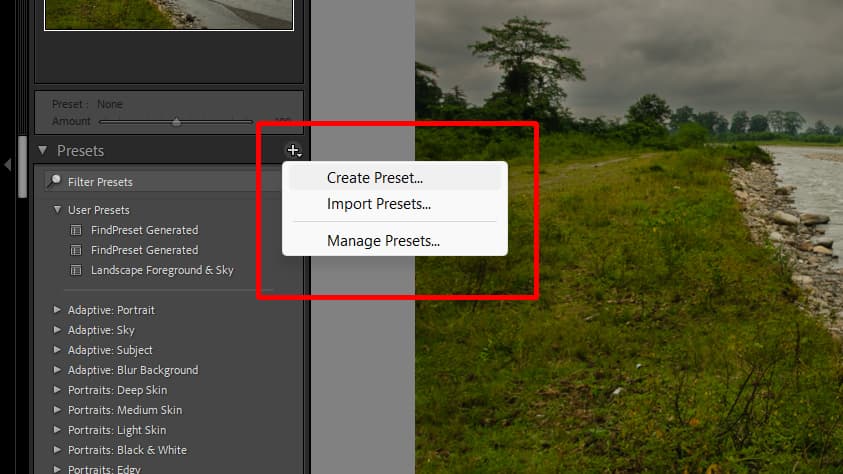The width and height of the screenshot is (843, 474).
Task: Click the plus icon in Presets header
Action: 294,150
